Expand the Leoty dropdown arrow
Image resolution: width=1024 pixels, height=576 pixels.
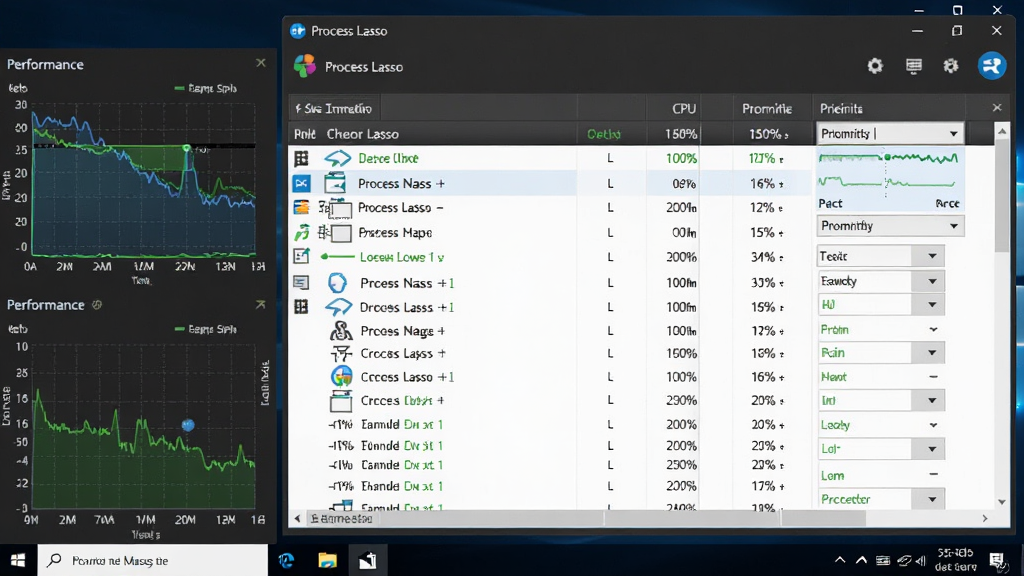click(x=933, y=425)
